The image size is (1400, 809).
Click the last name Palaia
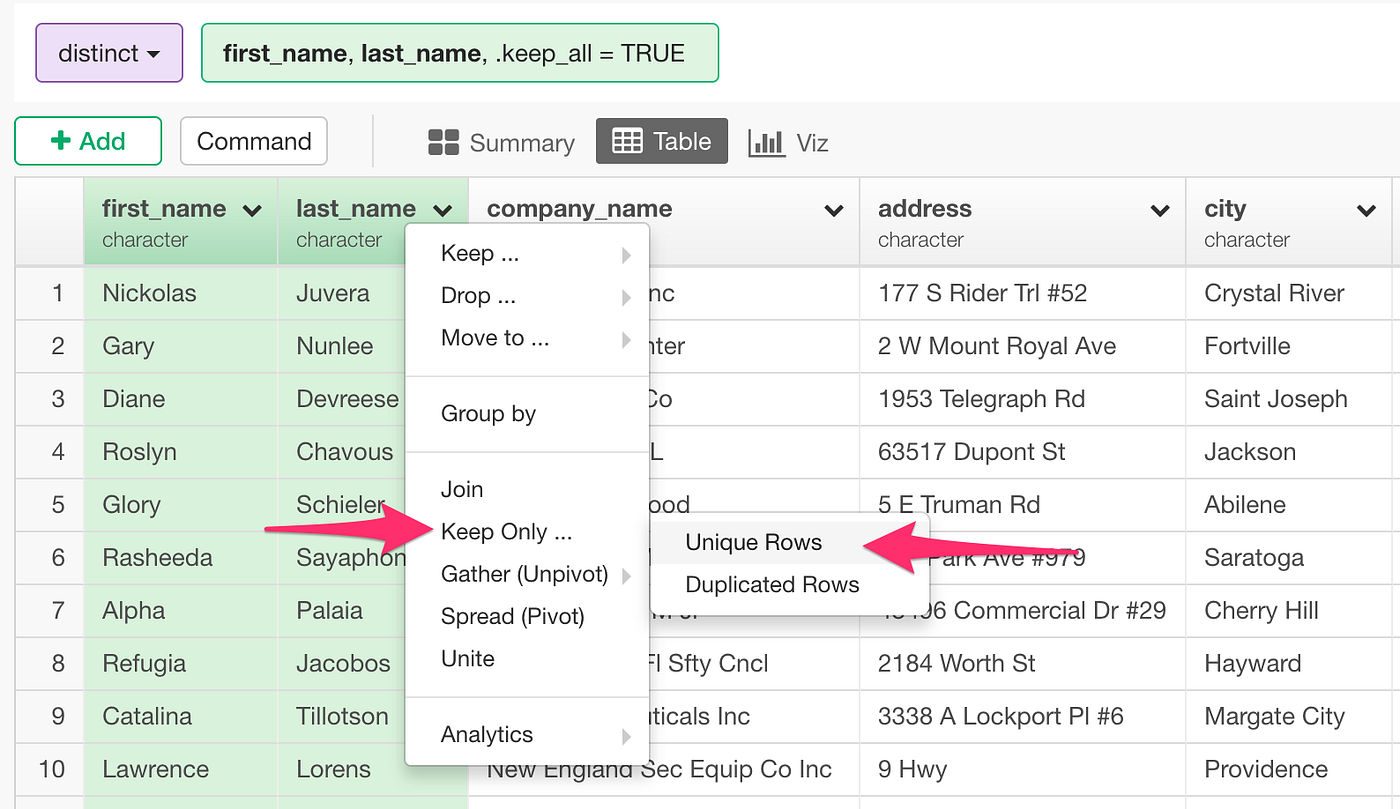(329, 611)
